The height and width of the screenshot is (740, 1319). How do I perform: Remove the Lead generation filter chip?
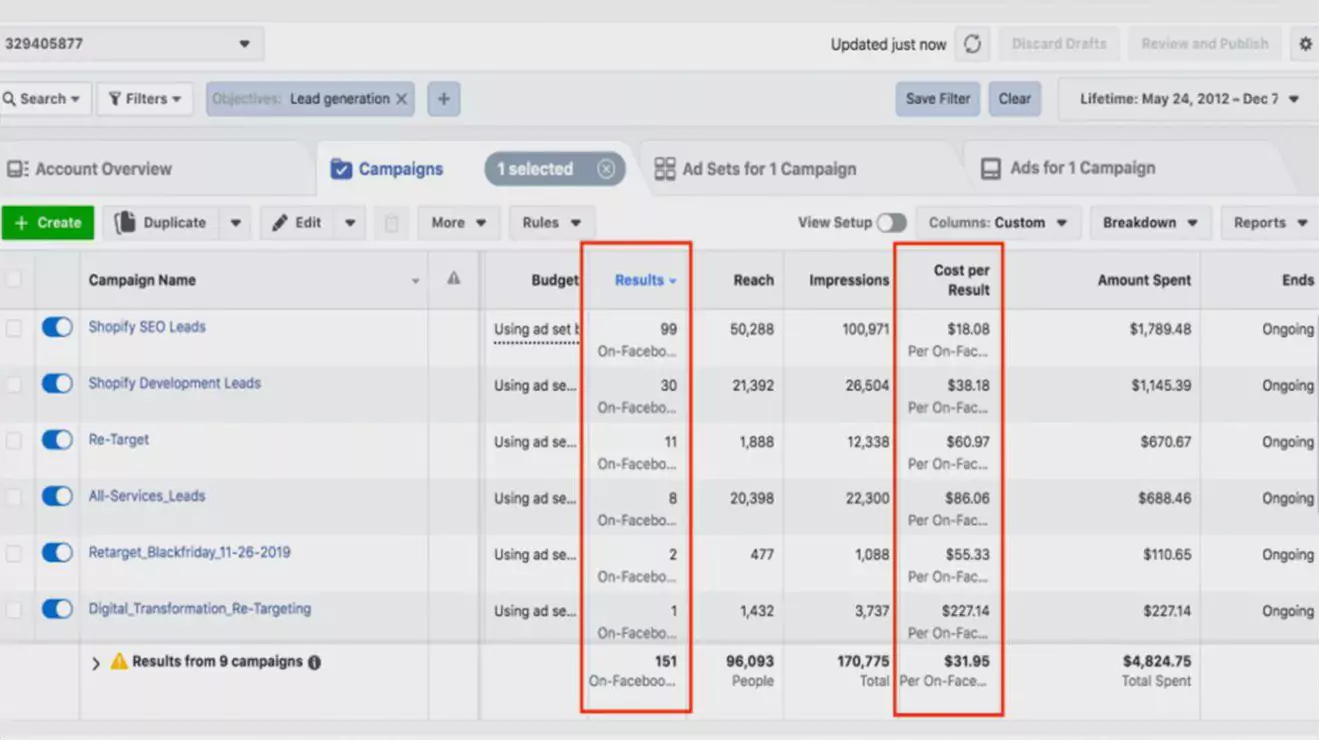[401, 99]
